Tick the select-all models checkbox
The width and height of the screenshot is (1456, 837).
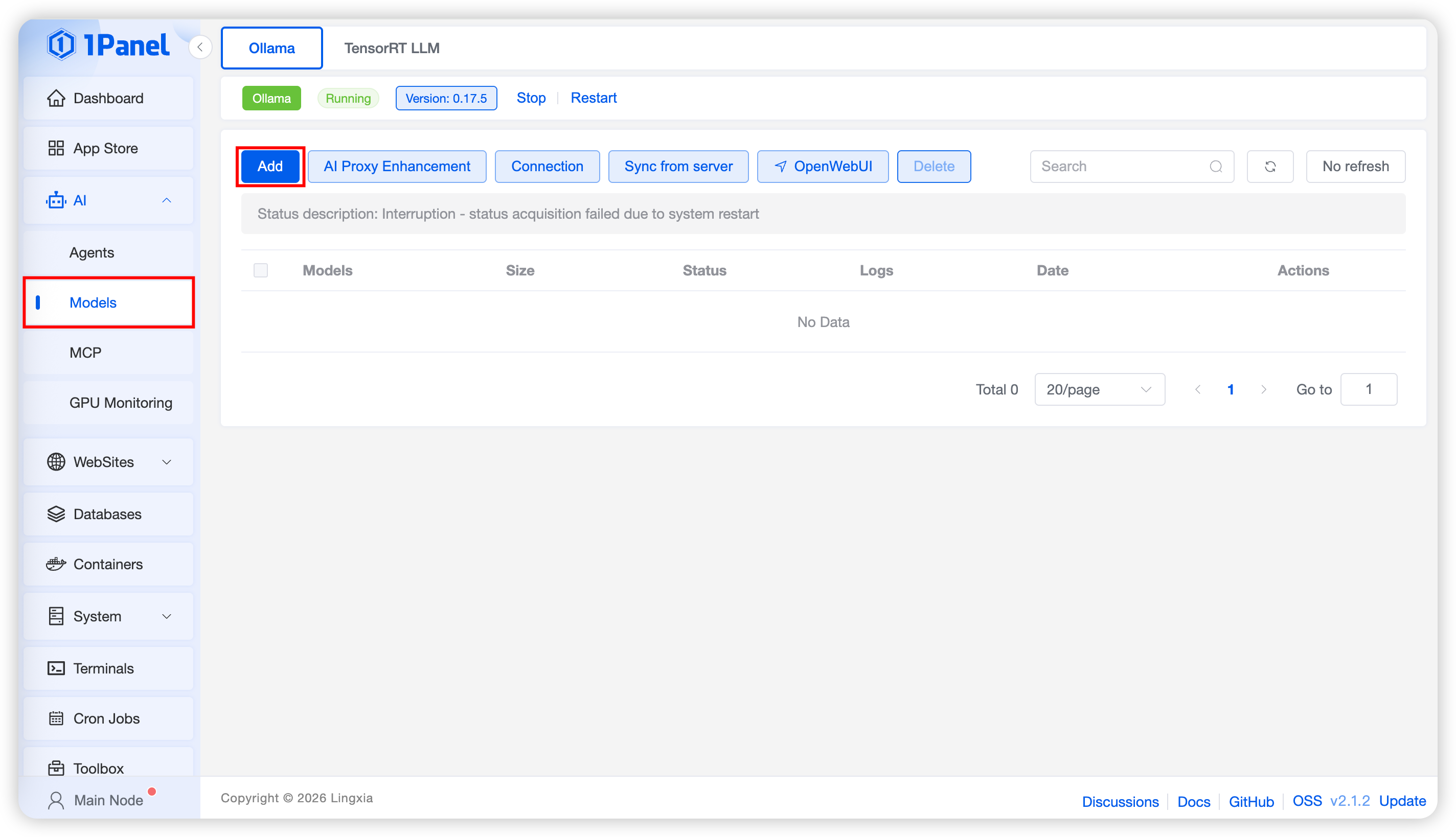point(261,270)
